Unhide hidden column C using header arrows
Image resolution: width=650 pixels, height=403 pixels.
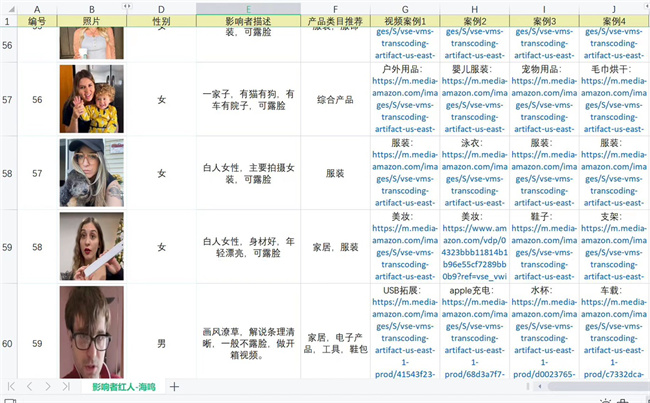click(126, 6)
